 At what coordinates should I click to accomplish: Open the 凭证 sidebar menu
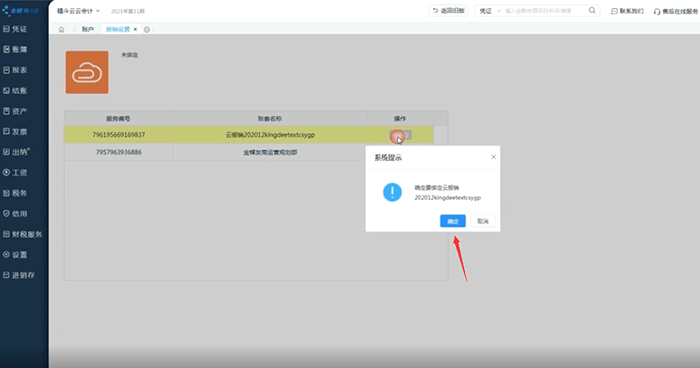click(15, 29)
